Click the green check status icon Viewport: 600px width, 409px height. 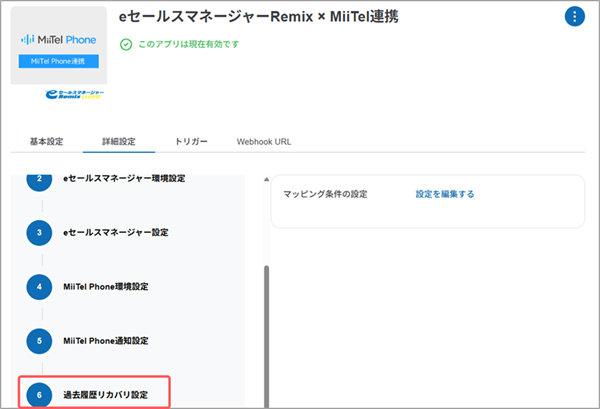(126, 44)
